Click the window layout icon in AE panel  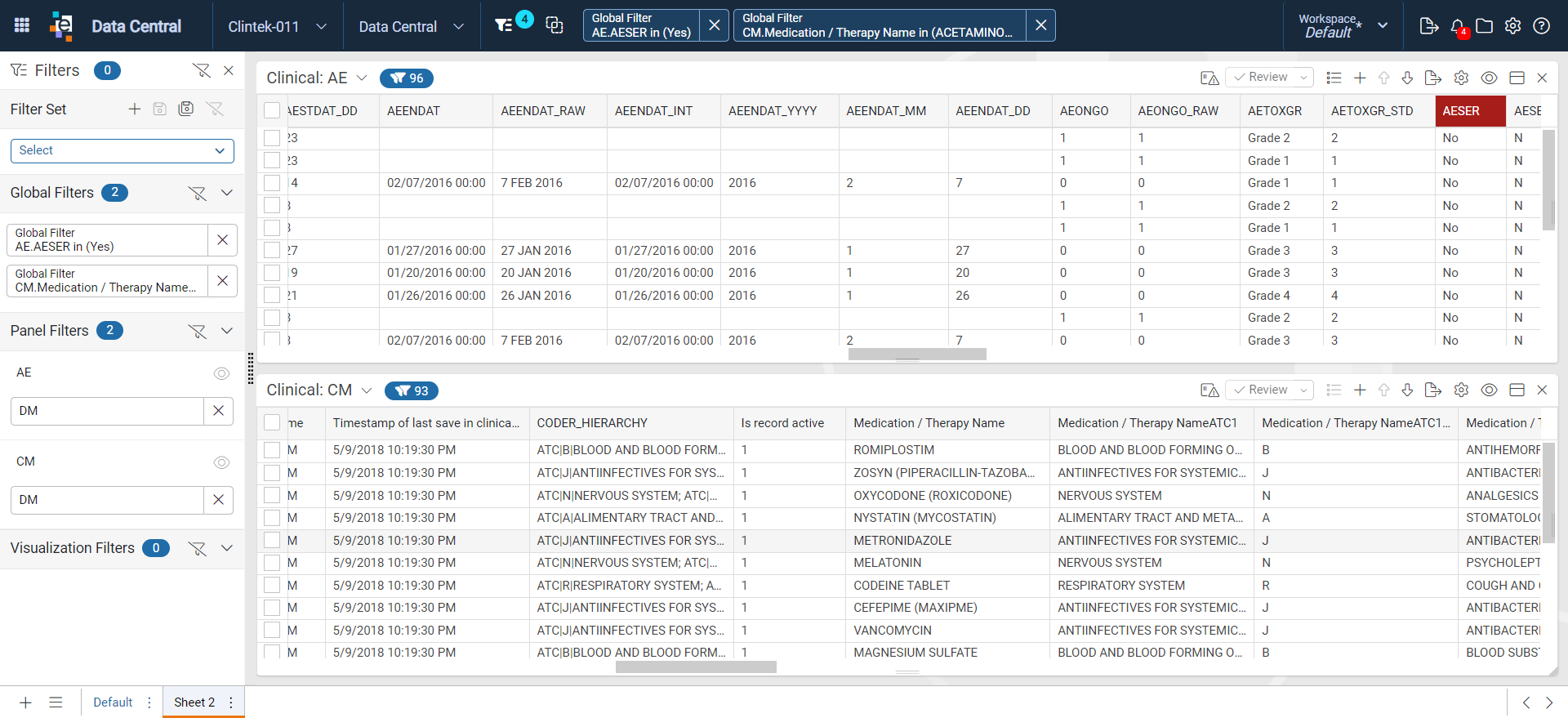pos(1517,78)
